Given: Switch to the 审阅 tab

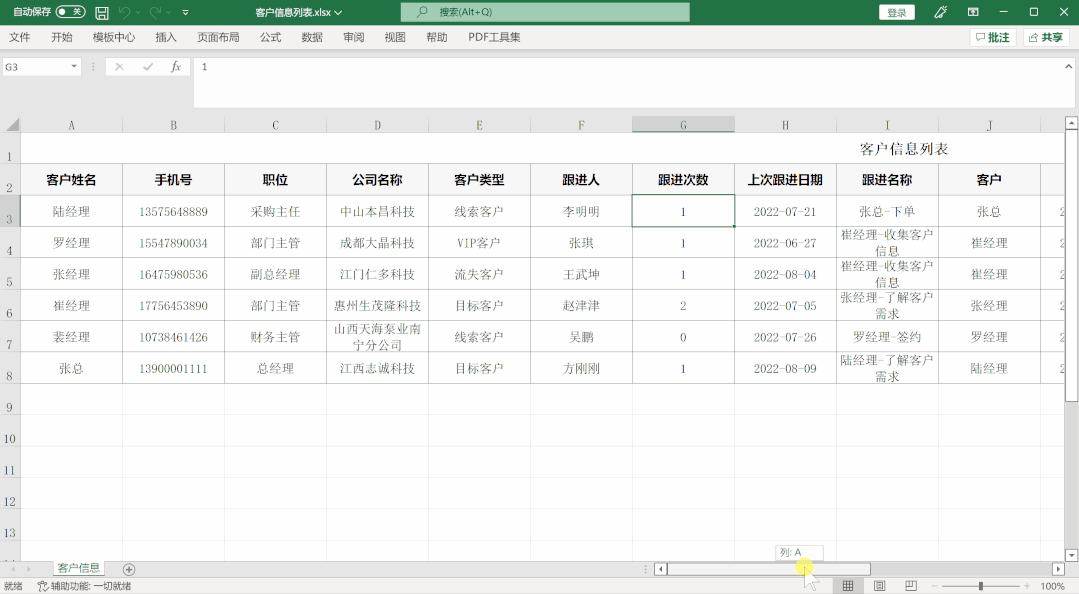Looking at the screenshot, I should 354,37.
